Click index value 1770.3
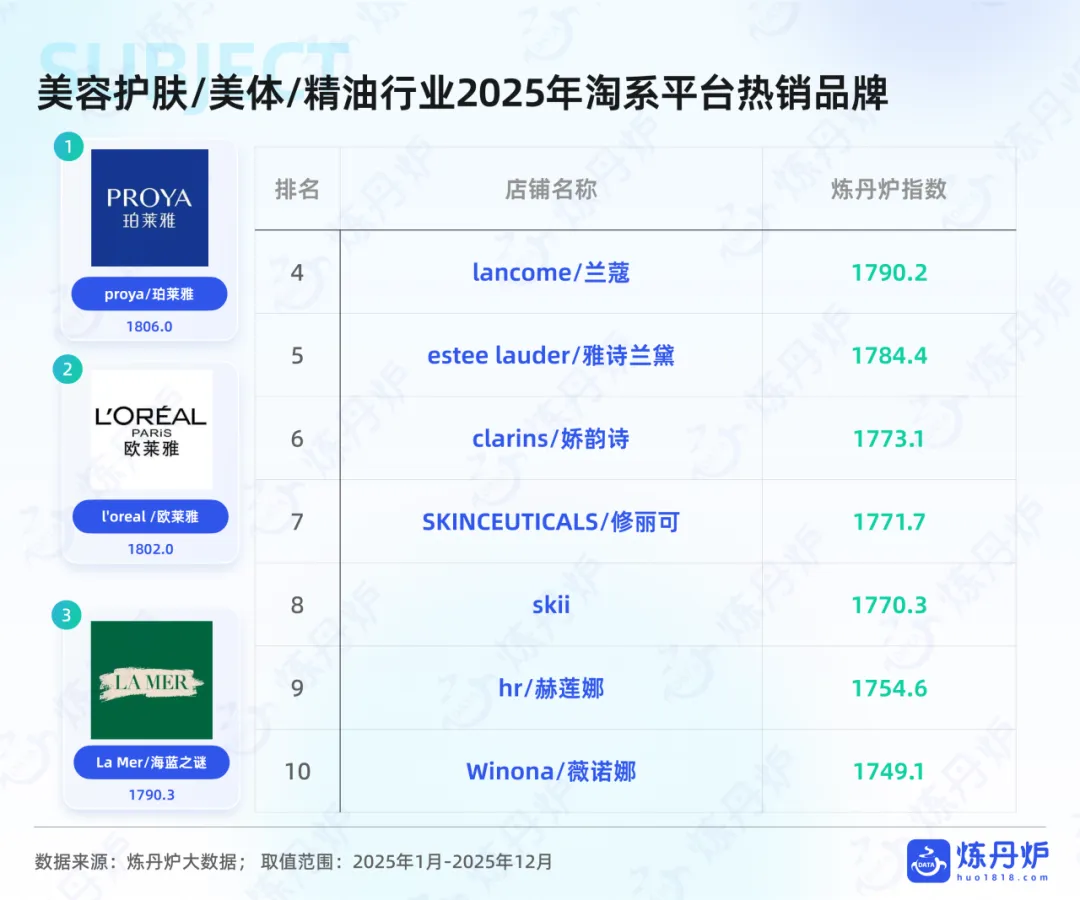 point(889,605)
